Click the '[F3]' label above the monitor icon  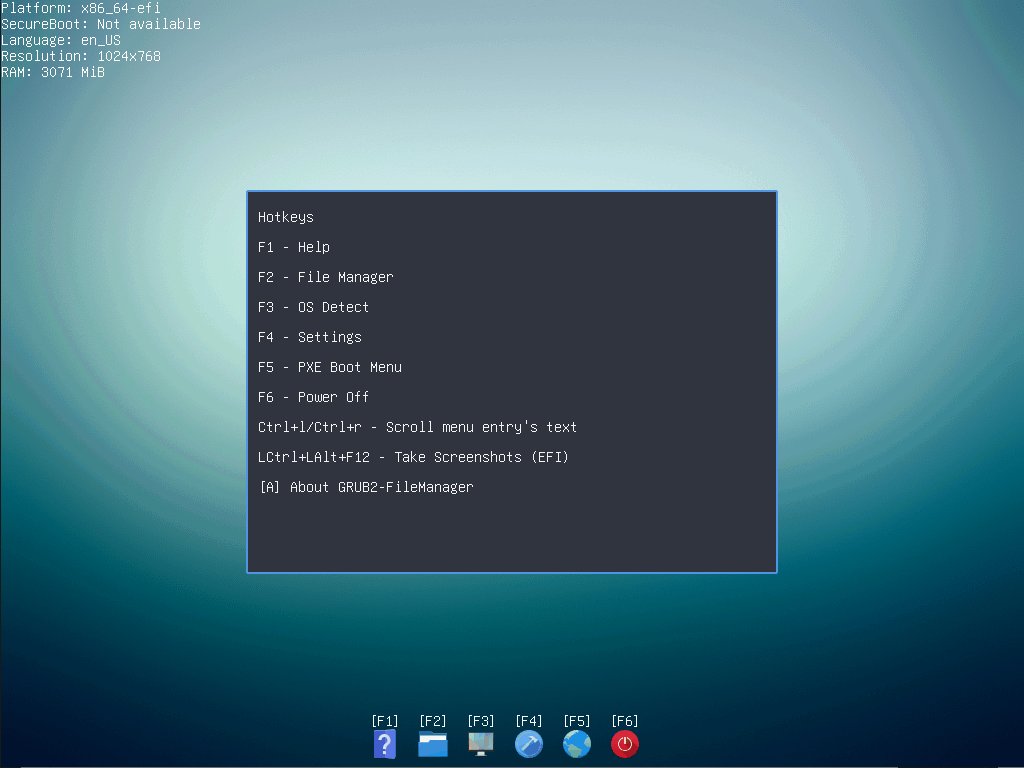coord(481,721)
